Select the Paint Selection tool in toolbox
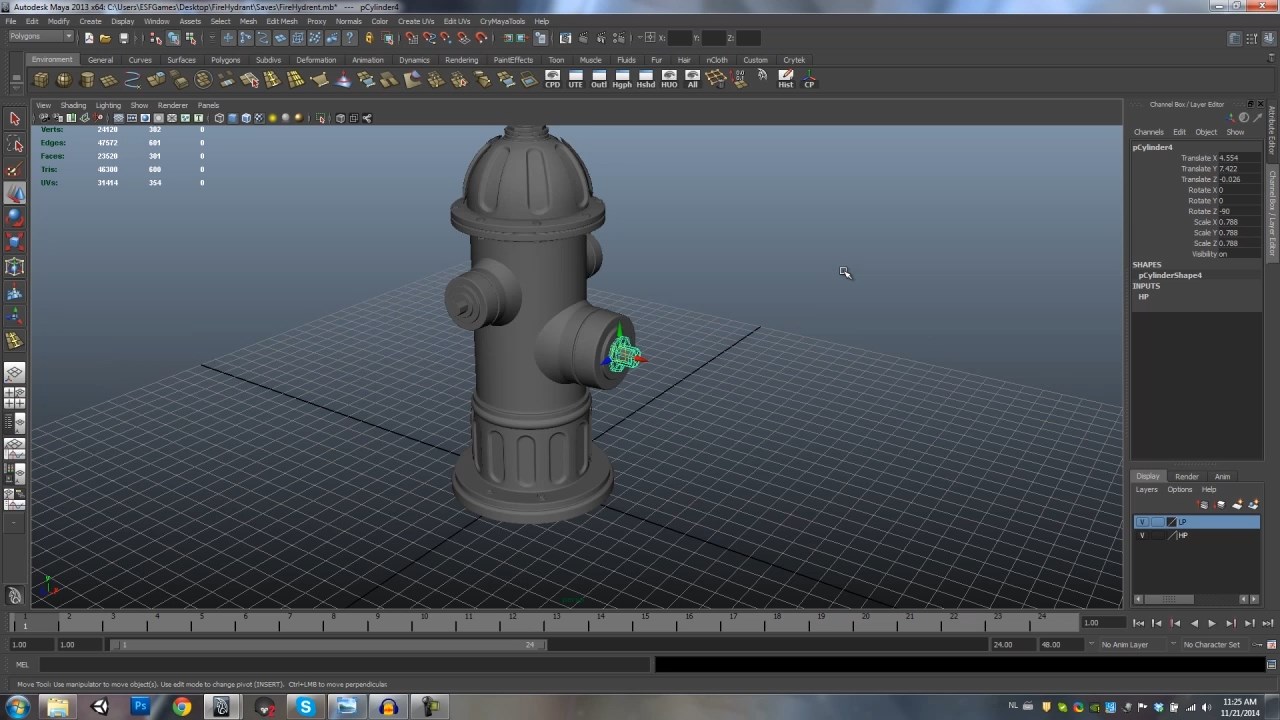Screen dimensions: 1280x720 tap(15, 170)
